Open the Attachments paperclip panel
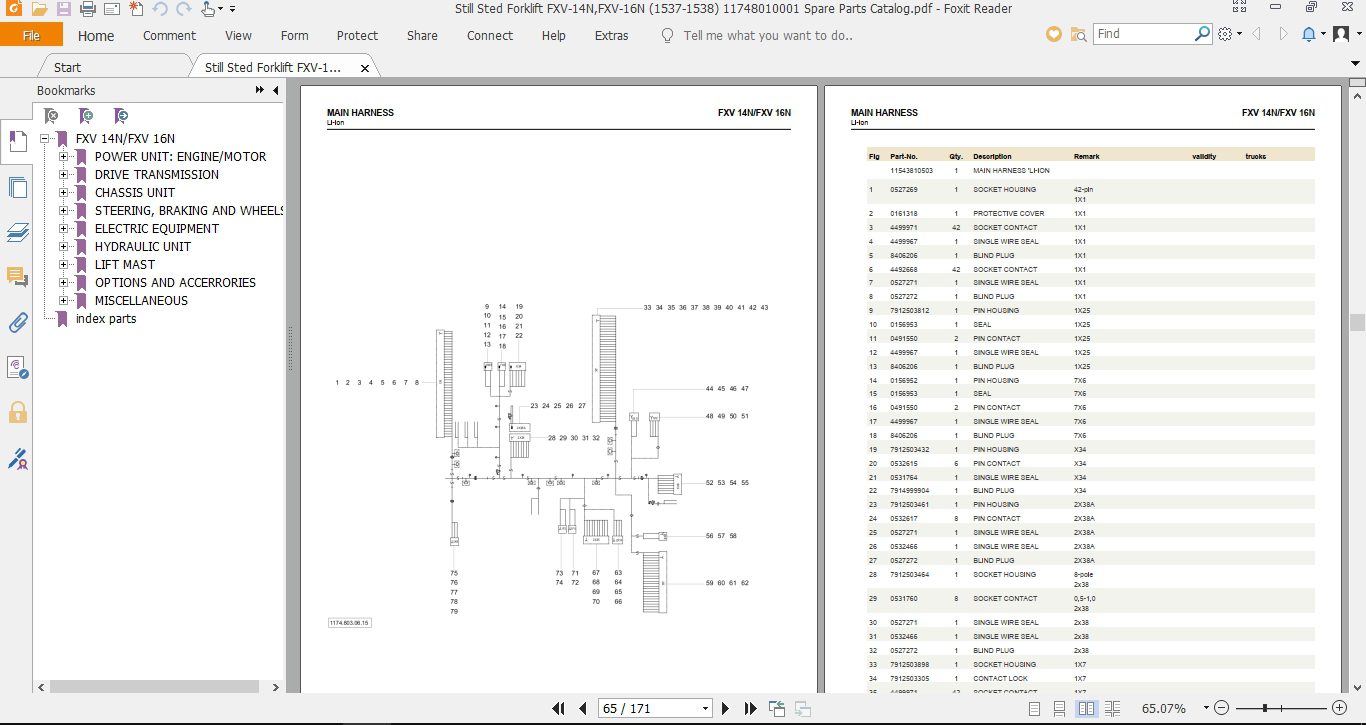 17,322
